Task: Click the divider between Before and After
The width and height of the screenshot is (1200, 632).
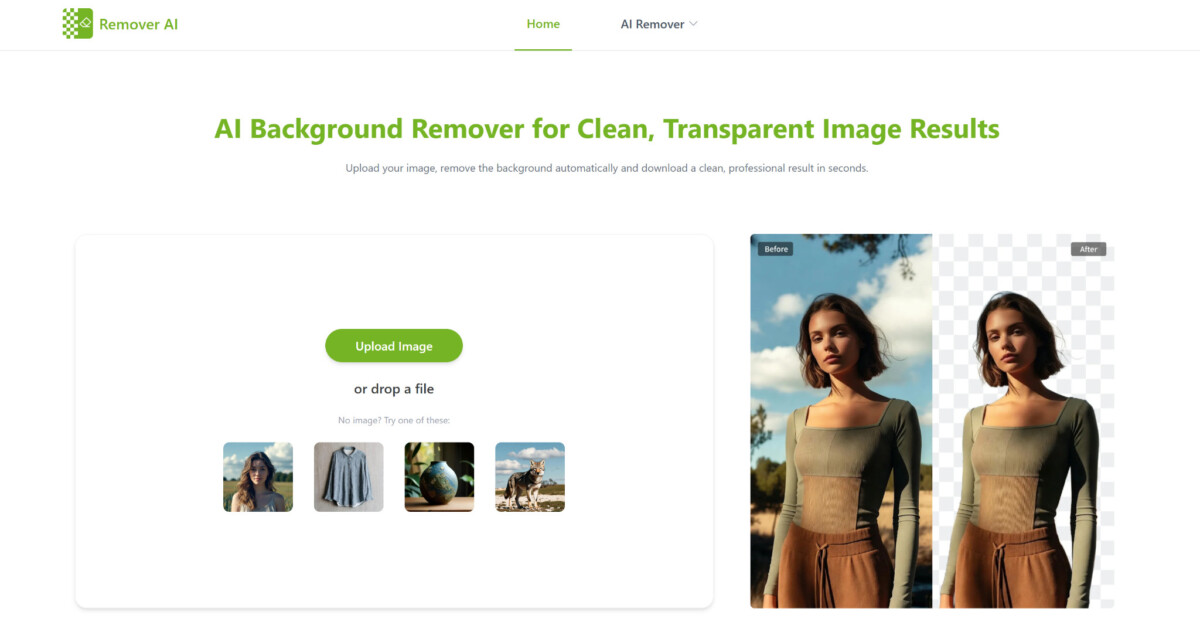Action: tap(932, 420)
